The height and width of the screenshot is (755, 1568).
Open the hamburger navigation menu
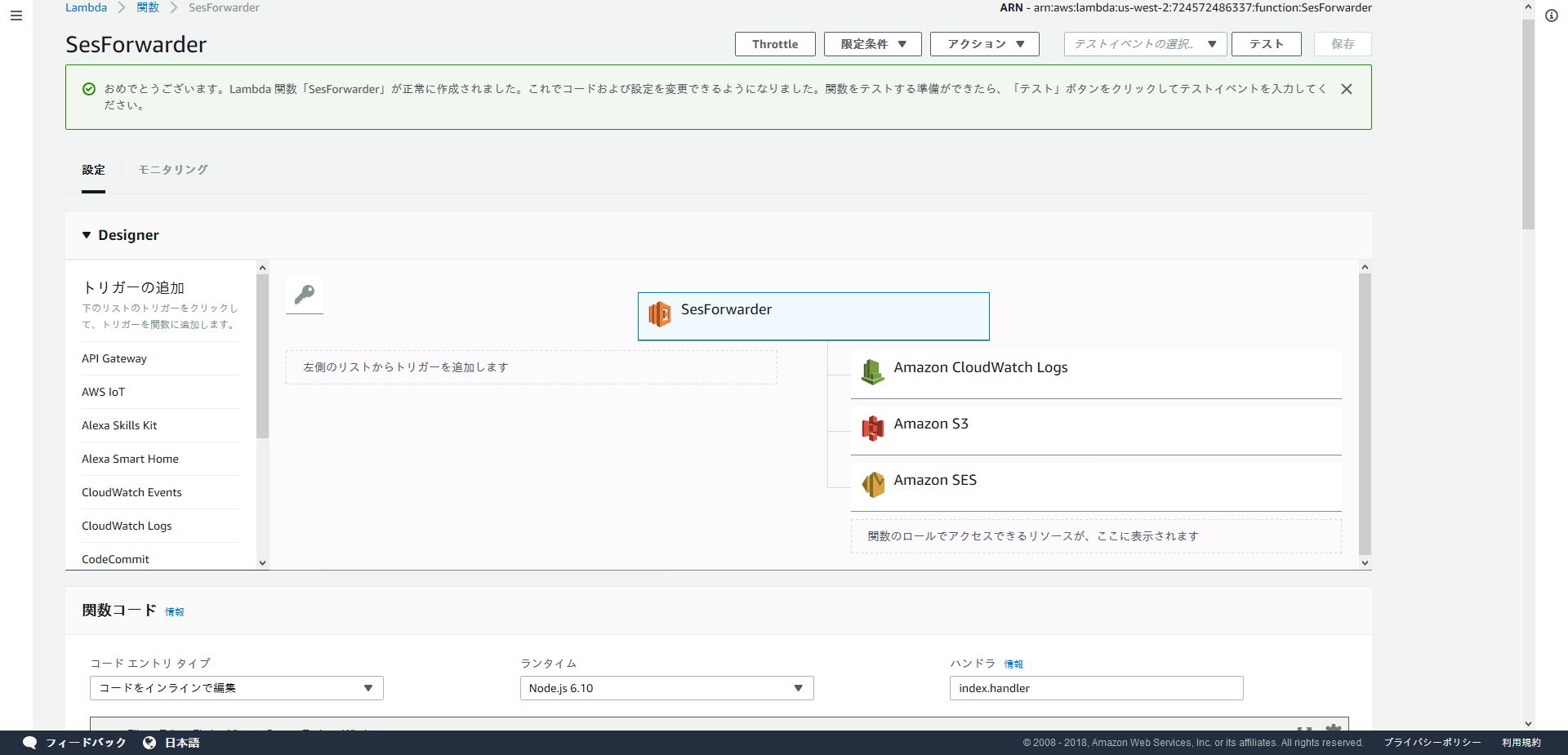point(16,16)
